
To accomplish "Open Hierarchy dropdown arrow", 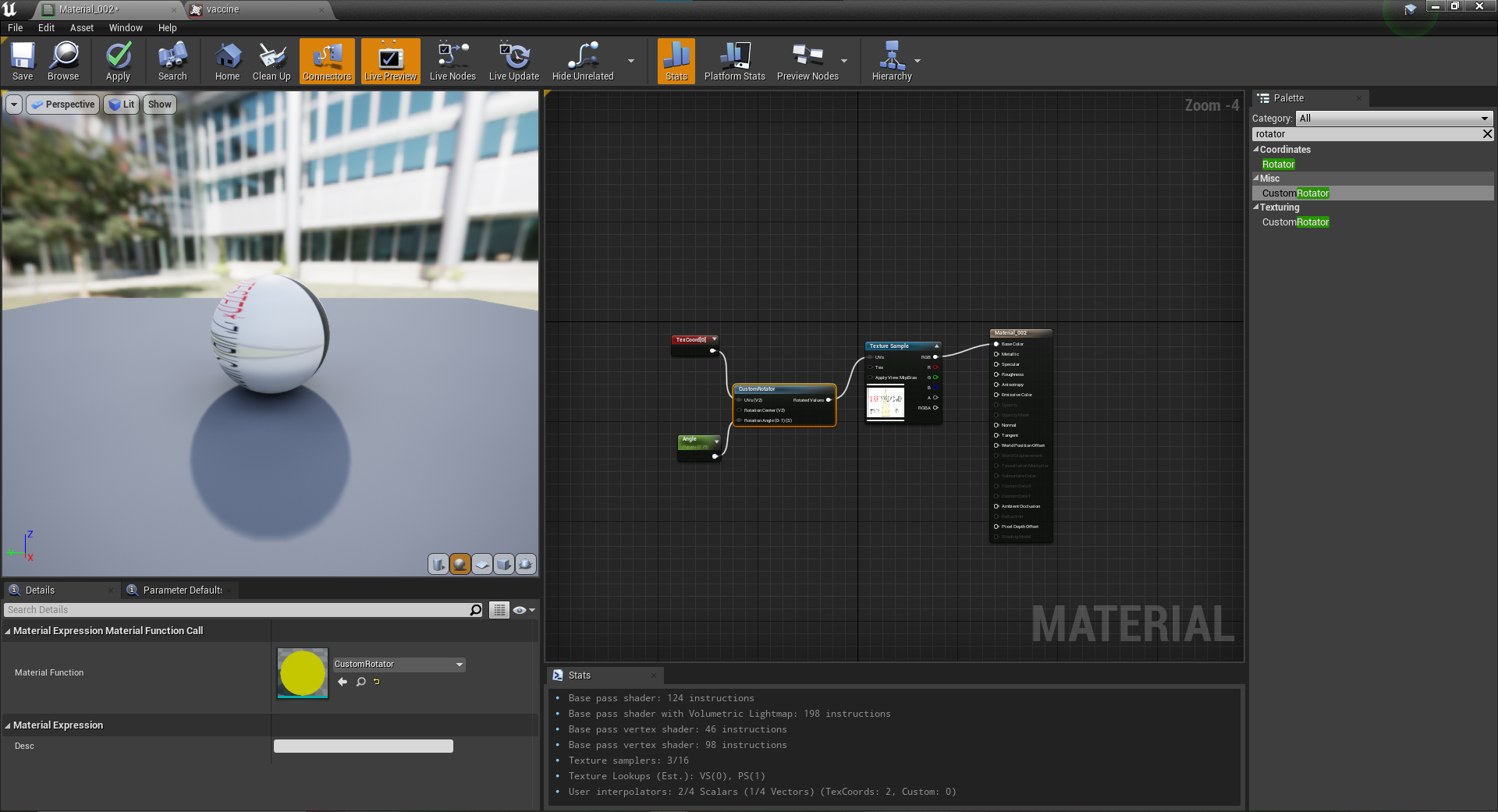I will 918,61.
